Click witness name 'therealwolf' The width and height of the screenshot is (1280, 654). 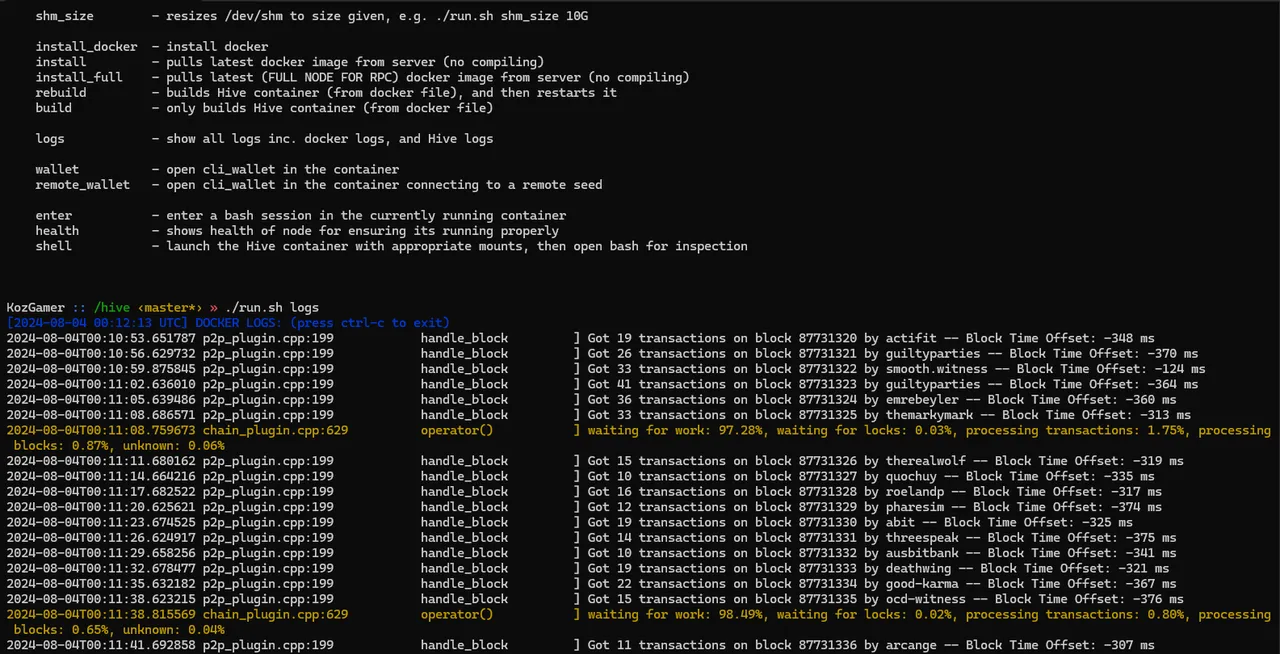[927, 462]
